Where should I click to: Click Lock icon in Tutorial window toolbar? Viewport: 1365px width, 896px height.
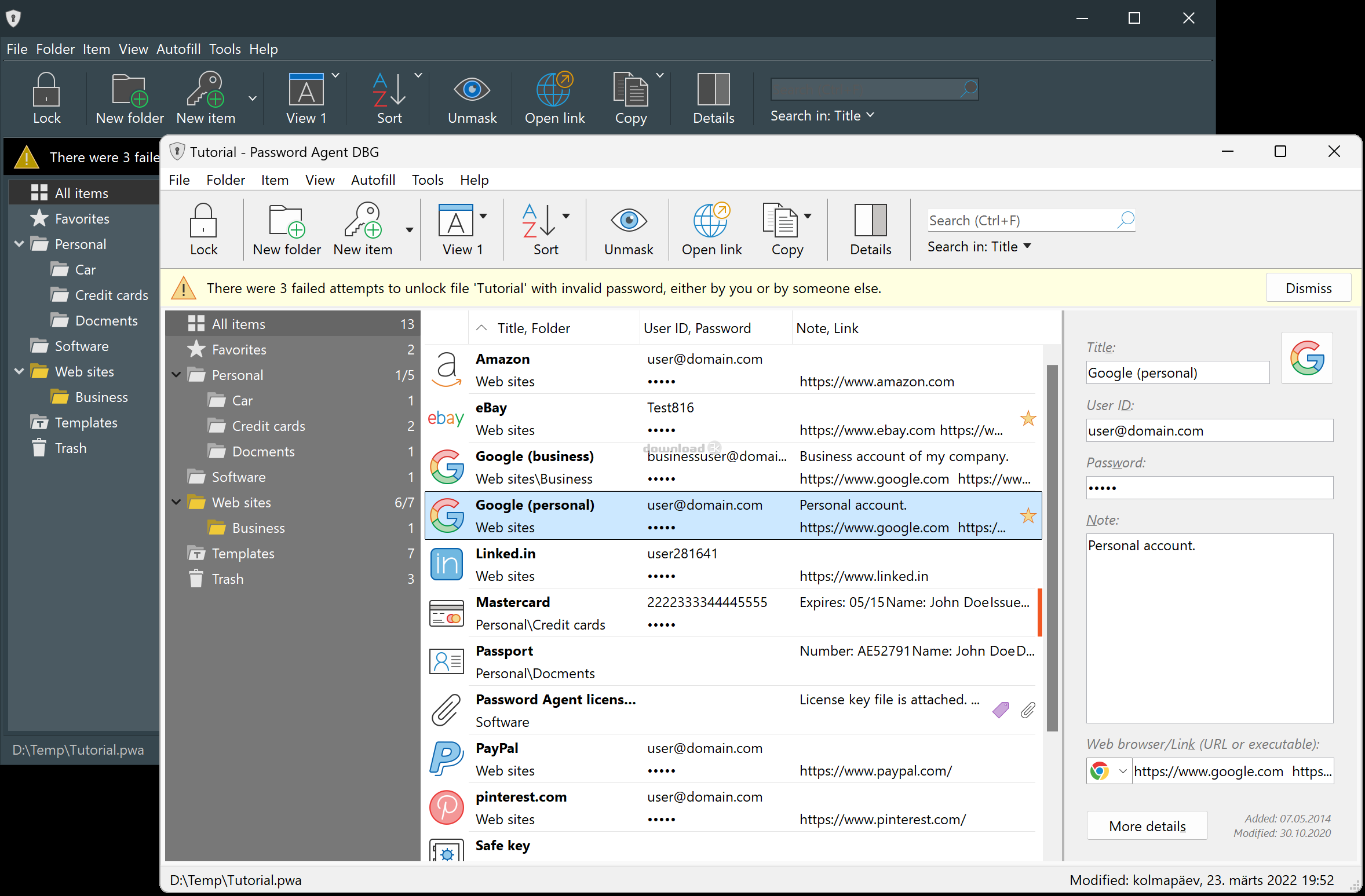pyautogui.click(x=203, y=221)
